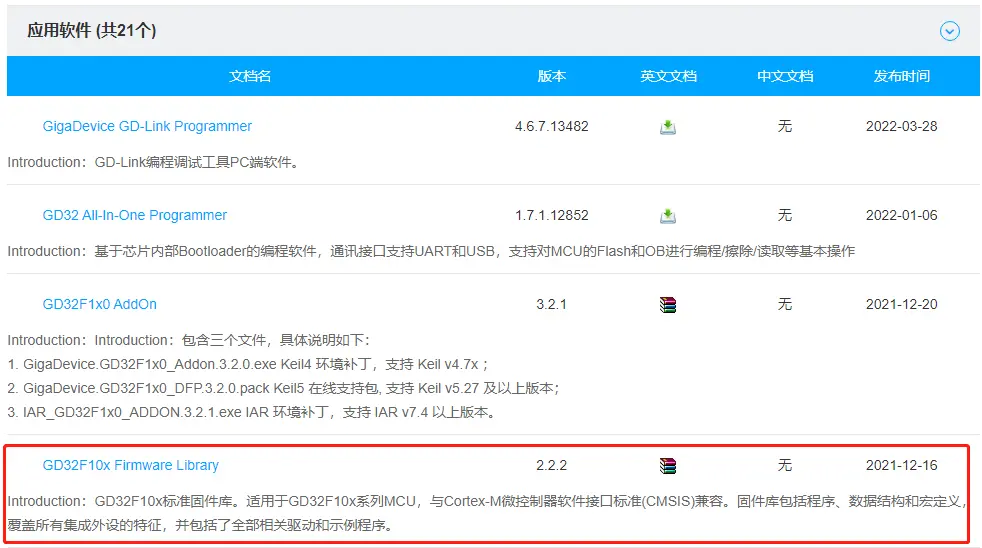Click 无 in GD32F1x0 AddOn row
The height and width of the screenshot is (548, 982).
pos(785,304)
